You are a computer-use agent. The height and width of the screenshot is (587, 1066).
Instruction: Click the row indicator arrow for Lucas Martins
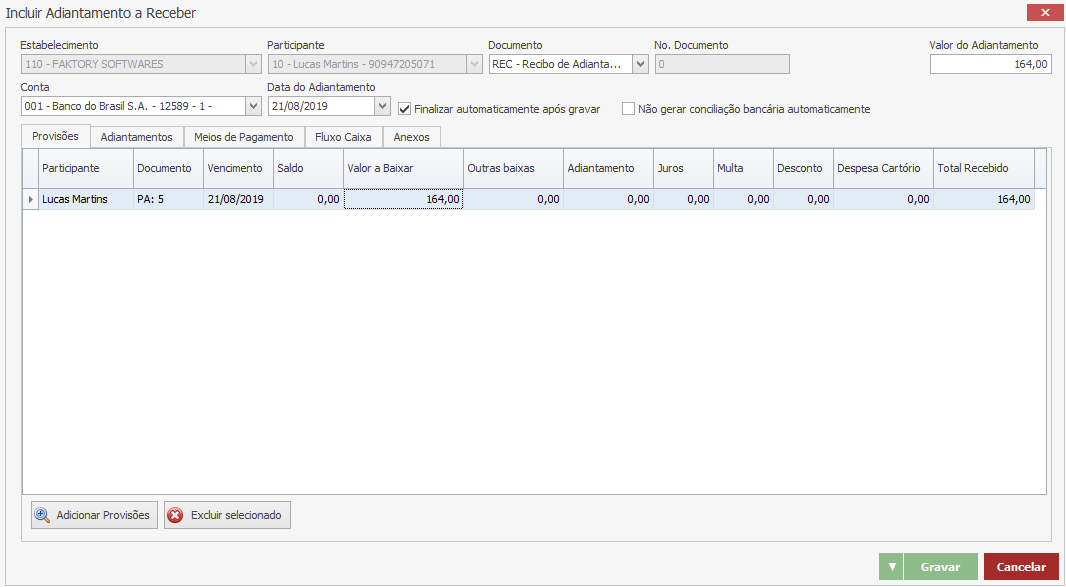(x=30, y=199)
